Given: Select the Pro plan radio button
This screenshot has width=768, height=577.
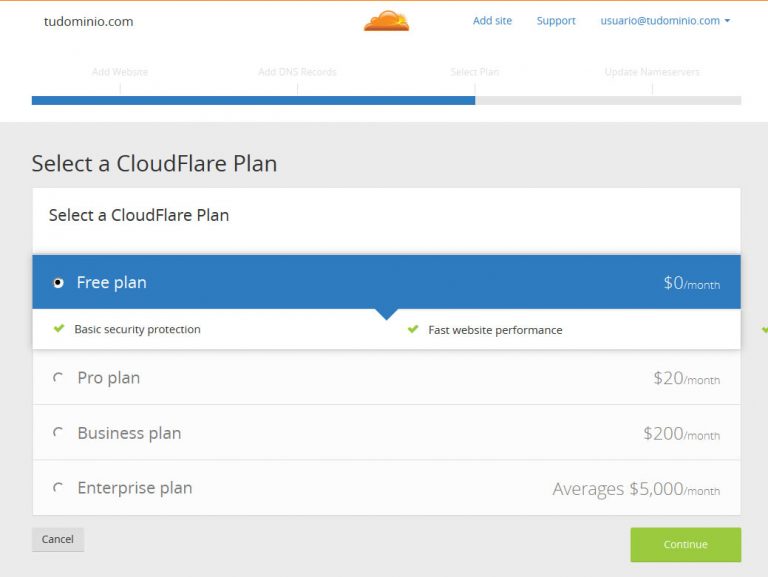Looking at the screenshot, I should 58,378.
